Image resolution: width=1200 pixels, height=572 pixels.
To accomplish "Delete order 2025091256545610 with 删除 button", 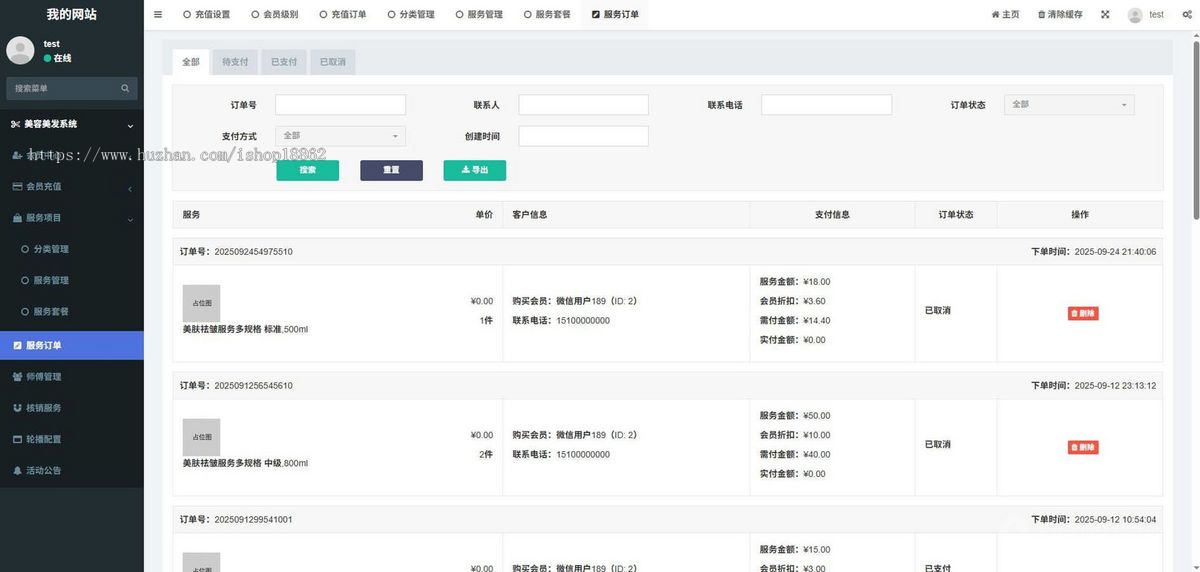I will click(1083, 447).
